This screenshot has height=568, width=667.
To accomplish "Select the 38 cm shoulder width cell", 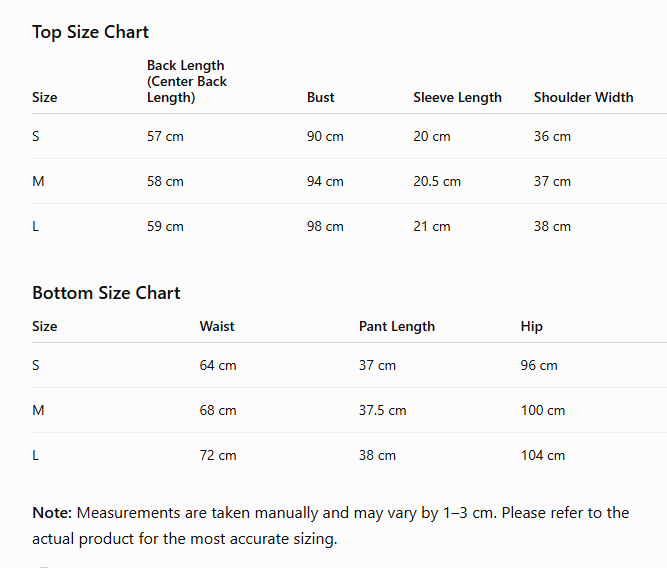I will pyautogui.click(x=552, y=226).
